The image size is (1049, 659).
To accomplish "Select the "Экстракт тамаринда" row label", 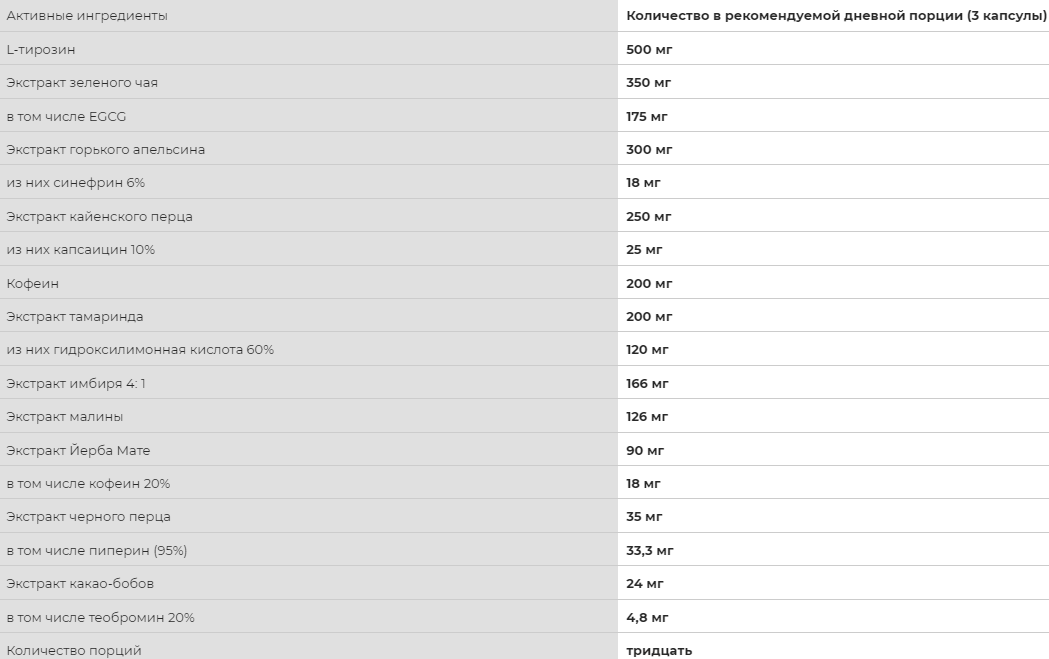I will pyautogui.click(x=75, y=317).
